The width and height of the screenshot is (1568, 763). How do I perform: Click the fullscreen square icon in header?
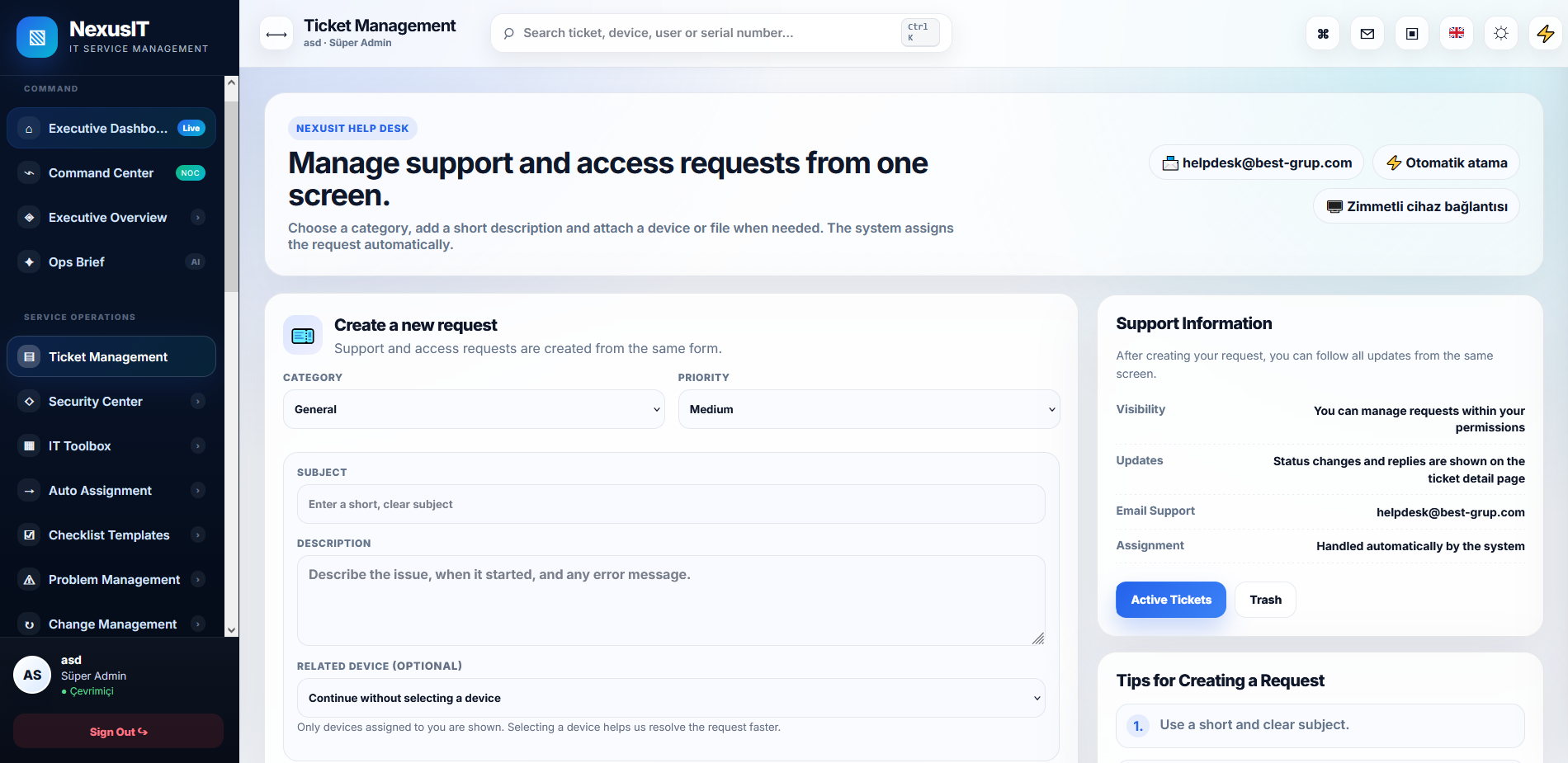click(x=1412, y=34)
